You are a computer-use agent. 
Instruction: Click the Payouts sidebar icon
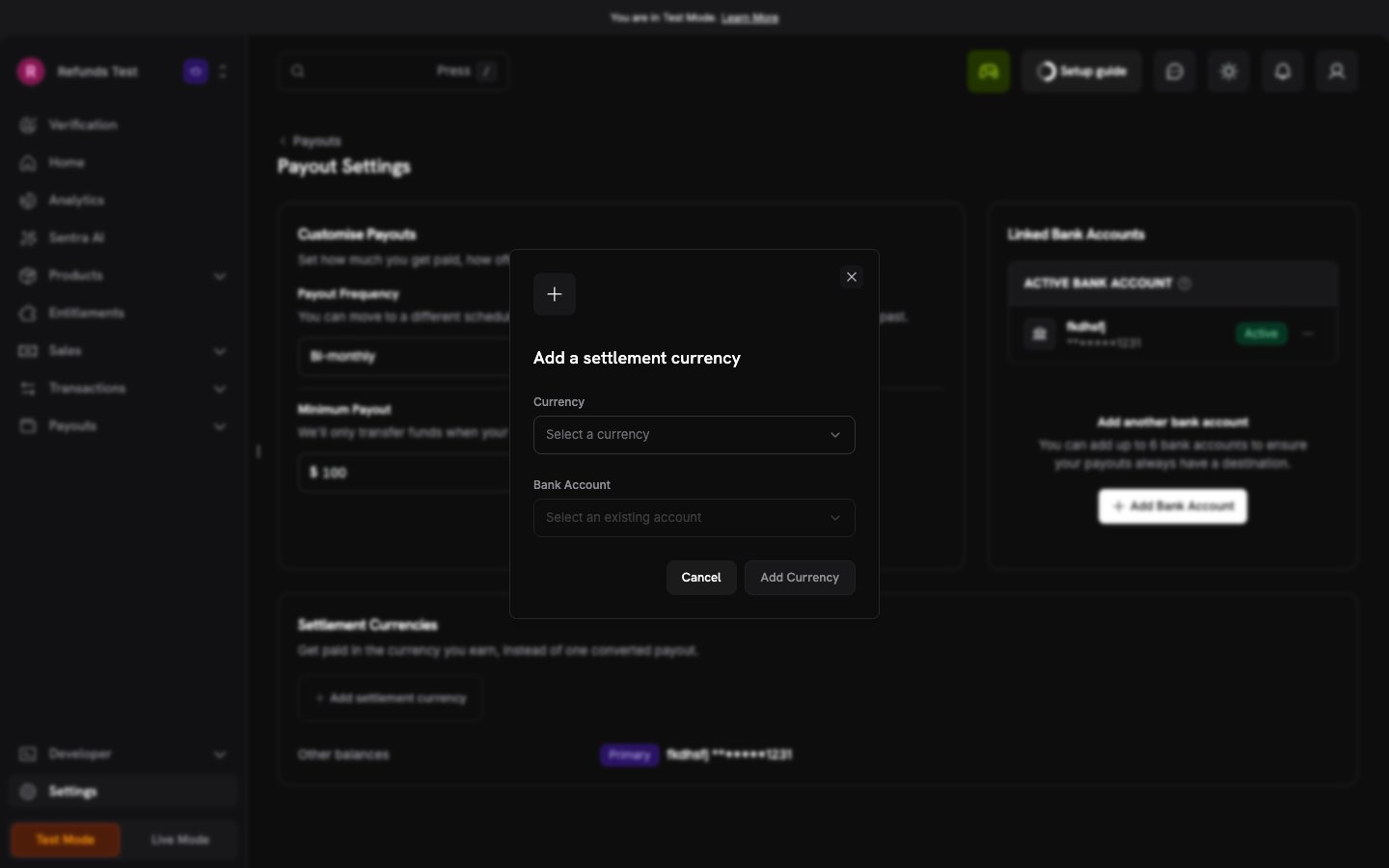tap(28, 426)
